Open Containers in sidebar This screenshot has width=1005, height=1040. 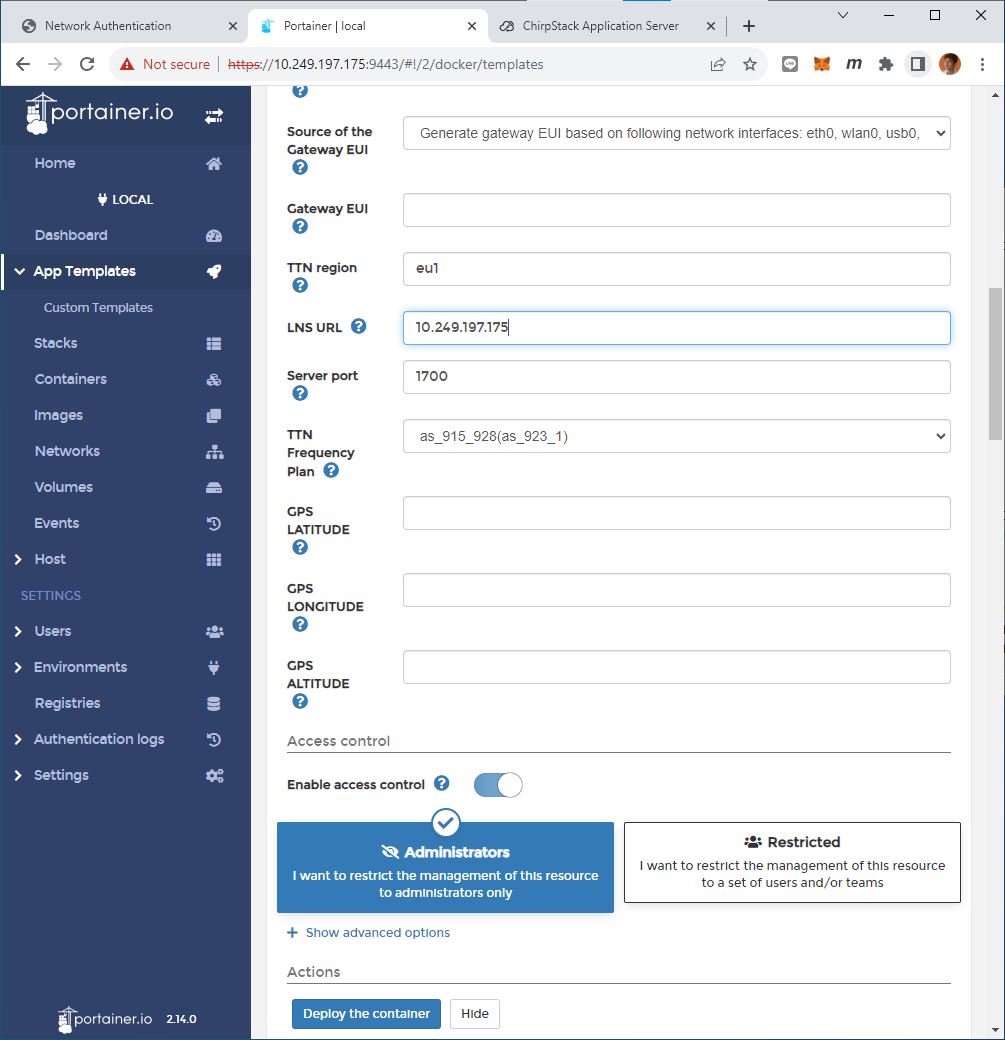click(x=70, y=379)
